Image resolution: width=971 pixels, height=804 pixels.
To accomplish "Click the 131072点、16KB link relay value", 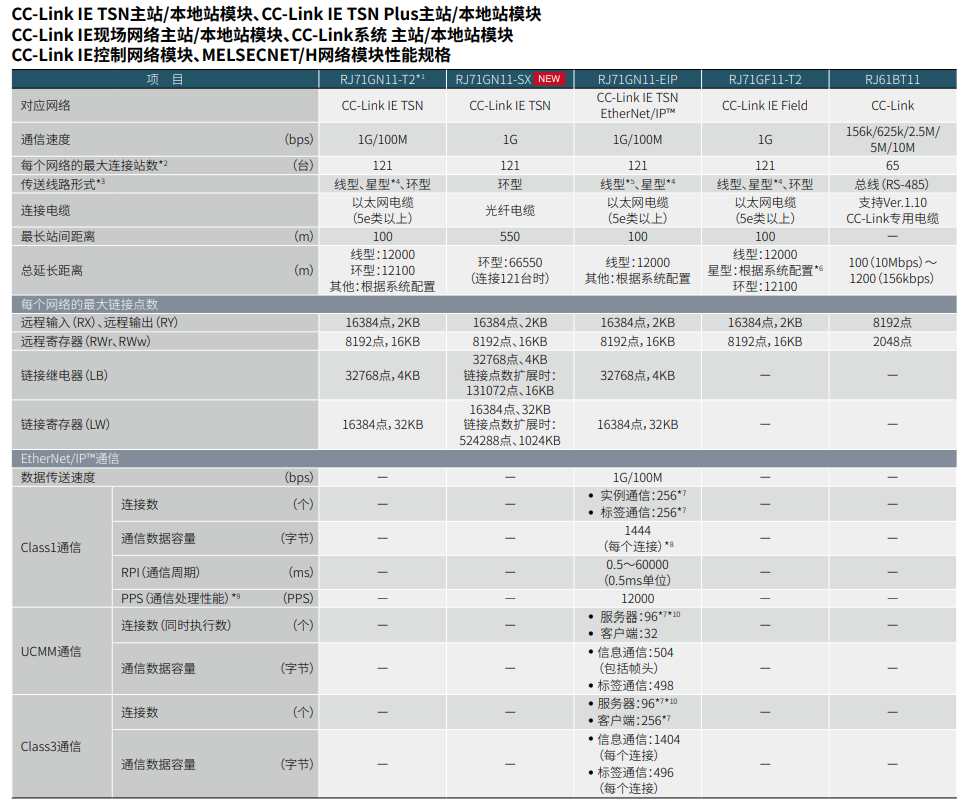I will coord(510,391).
